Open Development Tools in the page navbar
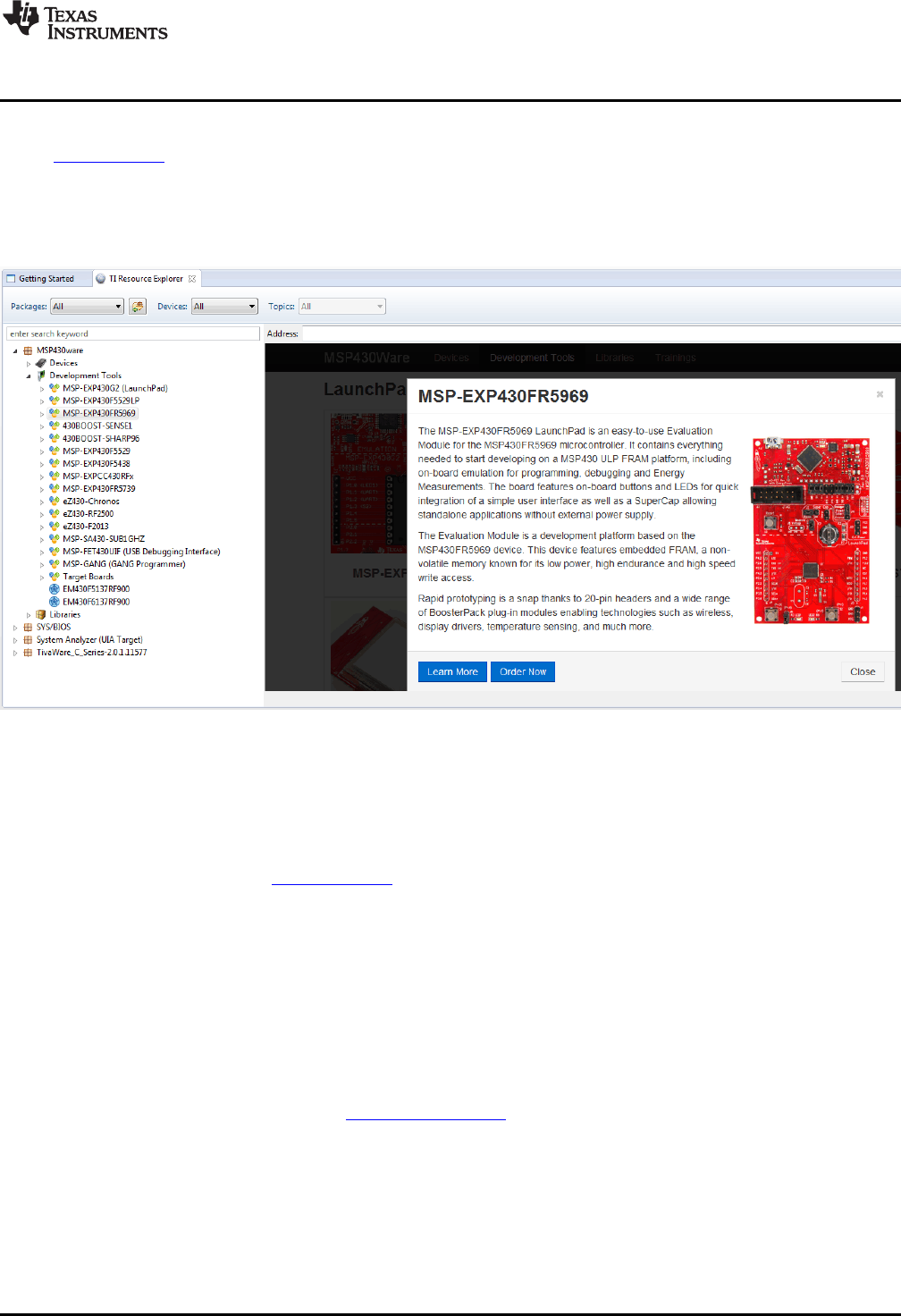Screen dimensions: 901x1316 [x=532, y=358]
